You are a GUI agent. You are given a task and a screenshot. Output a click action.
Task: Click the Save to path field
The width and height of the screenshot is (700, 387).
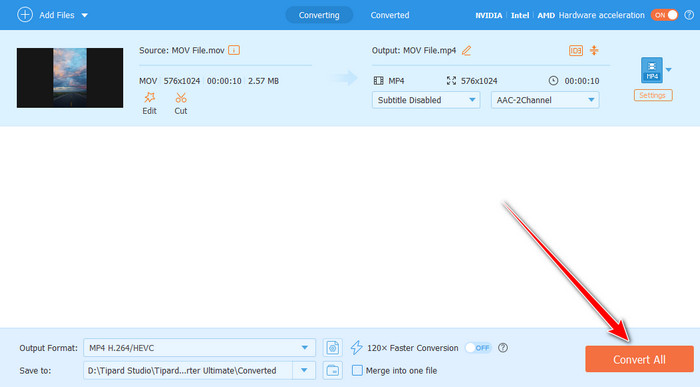[x=188, y=370]
